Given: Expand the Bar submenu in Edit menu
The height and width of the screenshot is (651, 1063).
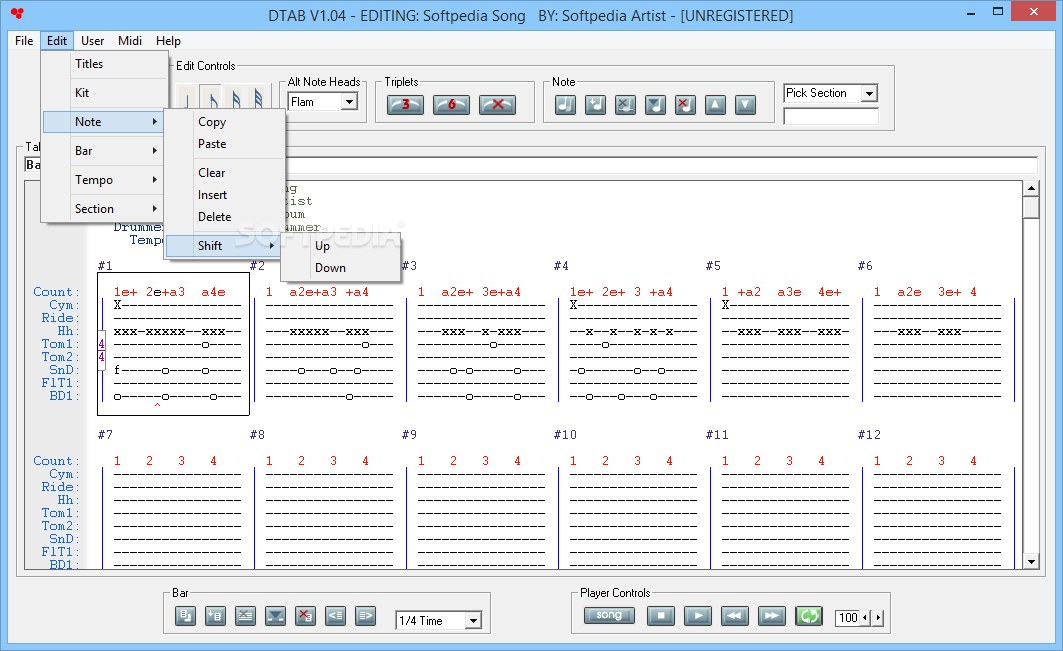Looking at the screenshot, I should pos(105,151).
